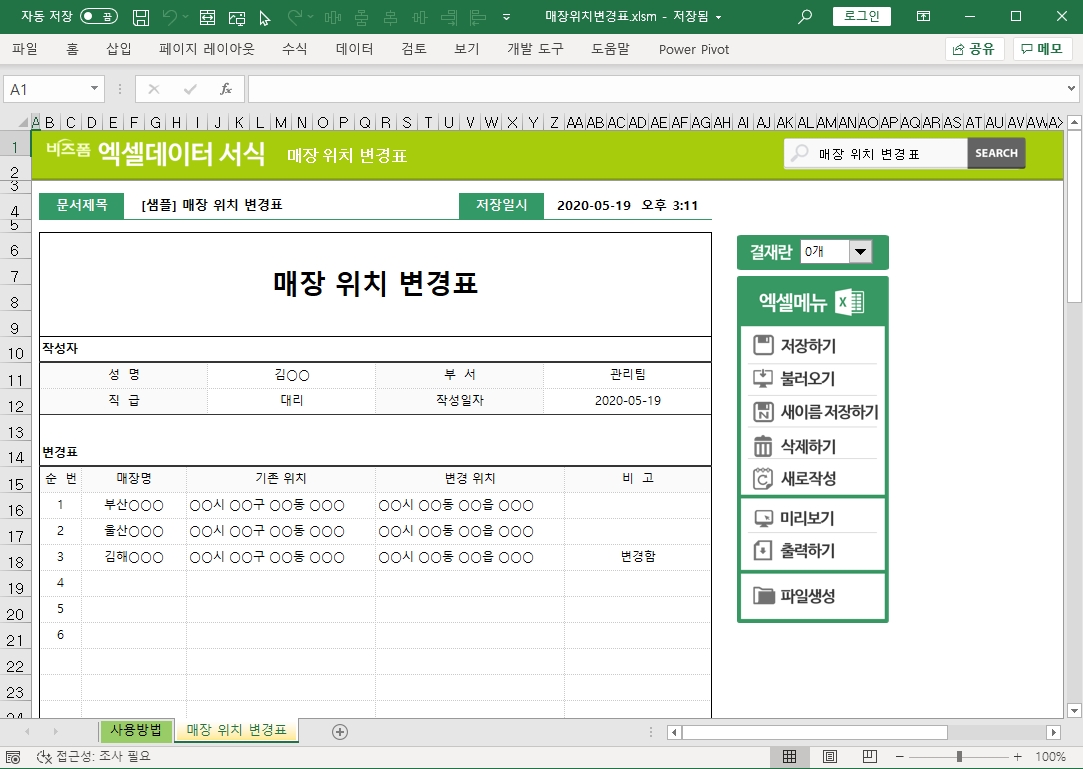This screenshot has height=769, width=1083.
Task: Click the 미리보기 preview icon
Action: tap(763, 518)
